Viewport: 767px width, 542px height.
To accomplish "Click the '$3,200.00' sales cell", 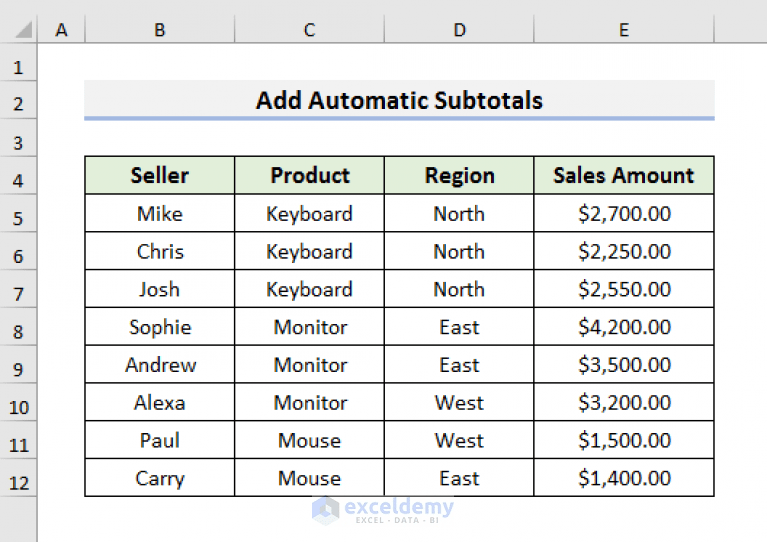I will pyautogui.click(x=624, y=402).
